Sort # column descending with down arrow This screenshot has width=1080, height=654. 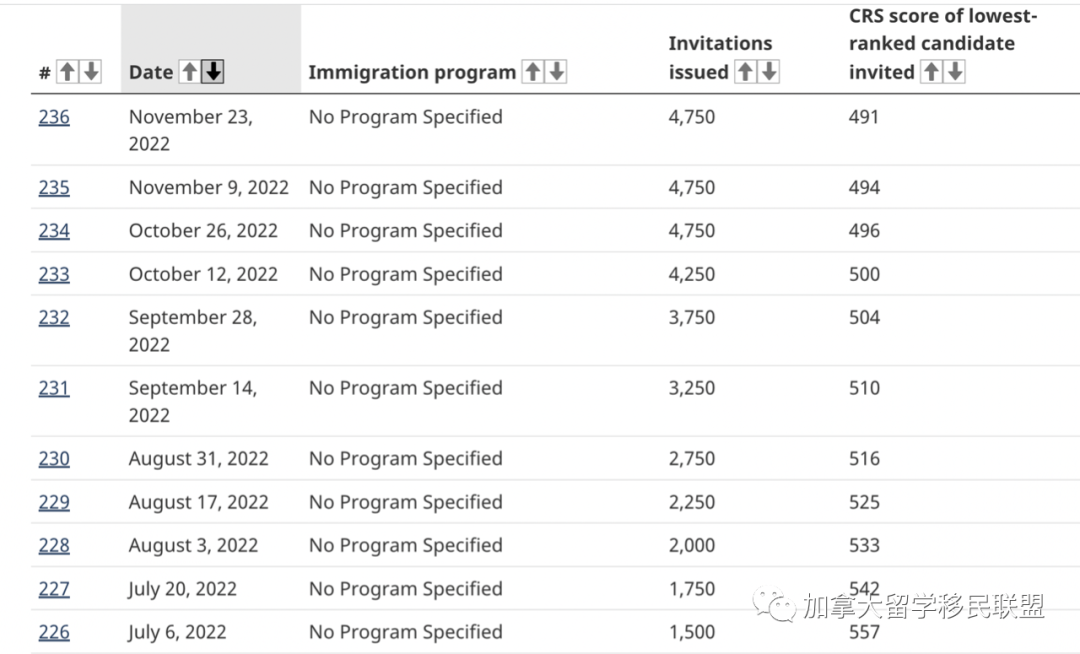[91, 72]
